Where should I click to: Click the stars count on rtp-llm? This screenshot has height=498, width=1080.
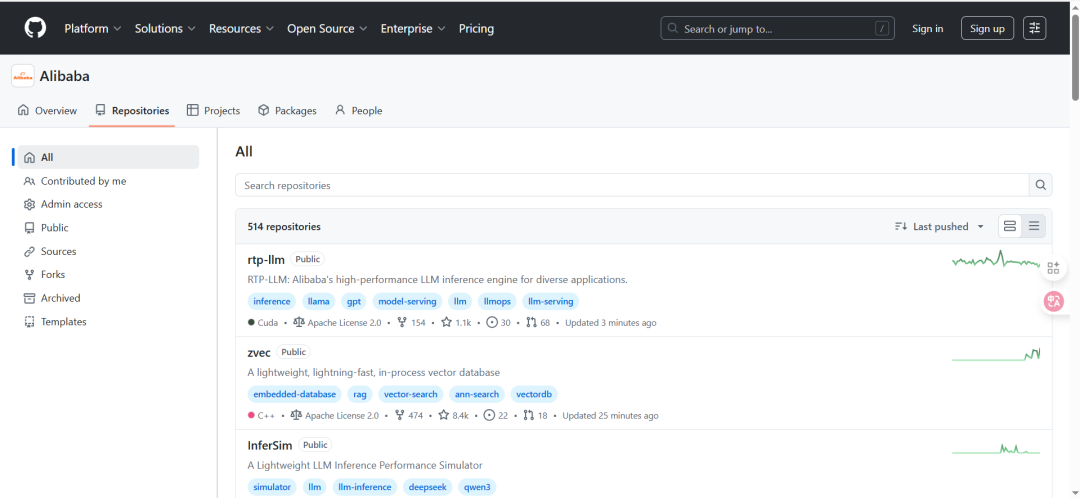coord(455,323)
